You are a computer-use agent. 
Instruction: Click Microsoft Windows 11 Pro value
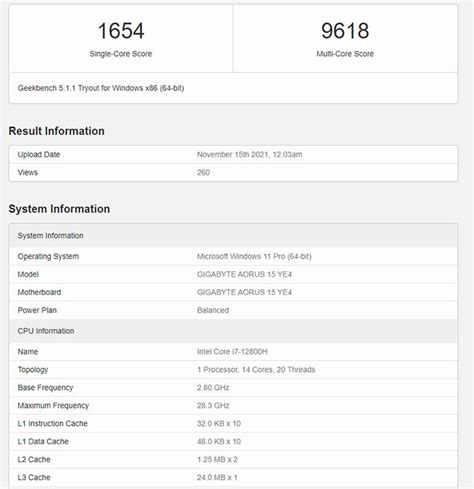coord(254,256)
